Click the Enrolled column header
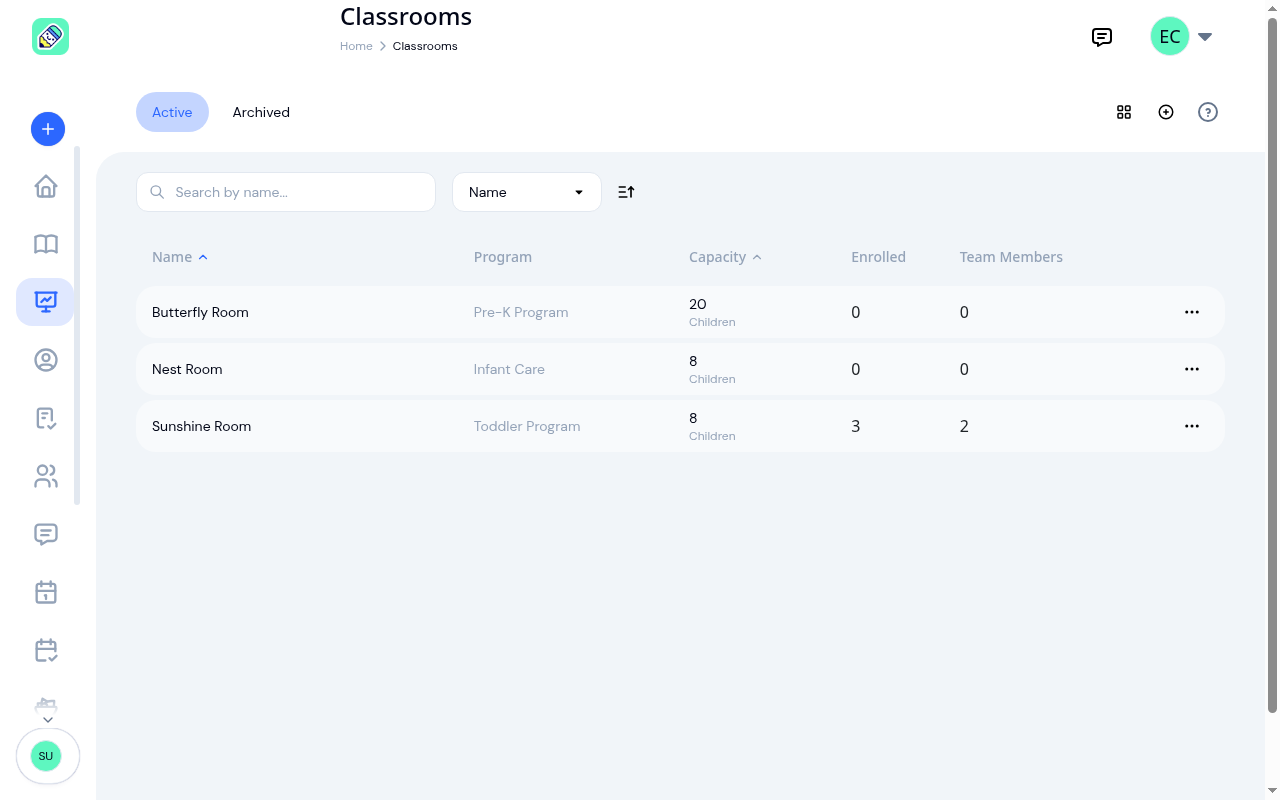1280x800 pixels. (878, 257)
